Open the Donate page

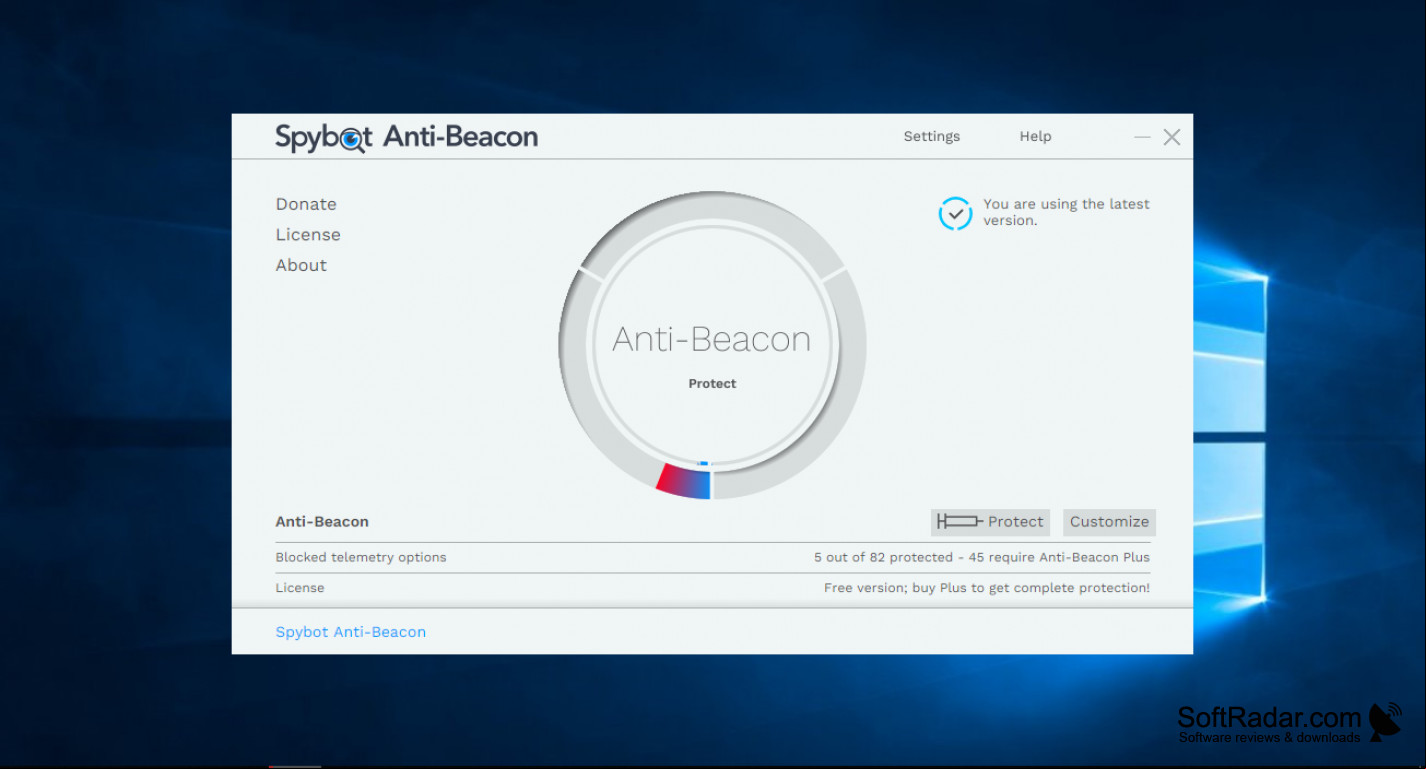coord(306,204)
